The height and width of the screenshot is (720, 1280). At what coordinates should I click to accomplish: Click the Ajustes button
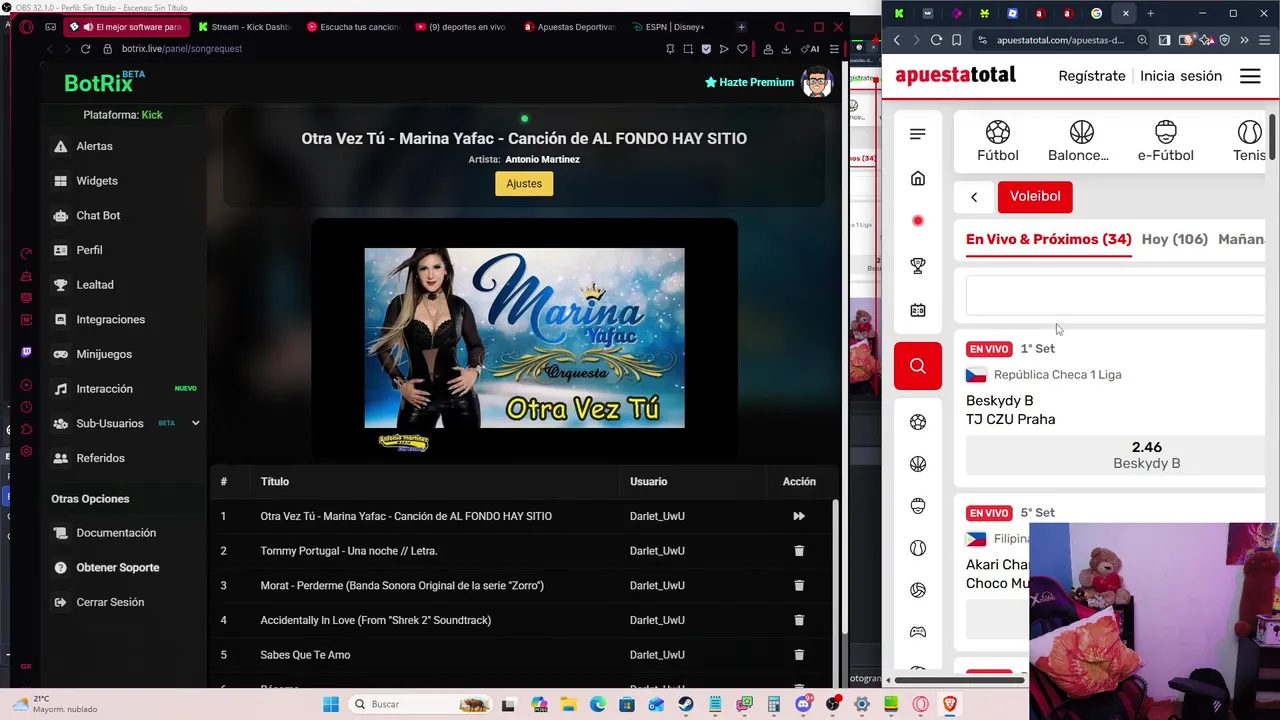coord(524,183)
